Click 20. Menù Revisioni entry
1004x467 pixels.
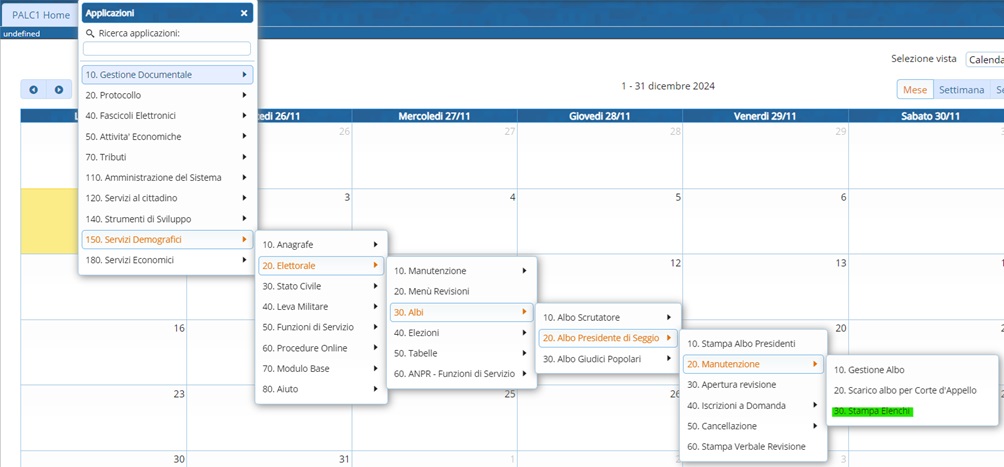431,291
